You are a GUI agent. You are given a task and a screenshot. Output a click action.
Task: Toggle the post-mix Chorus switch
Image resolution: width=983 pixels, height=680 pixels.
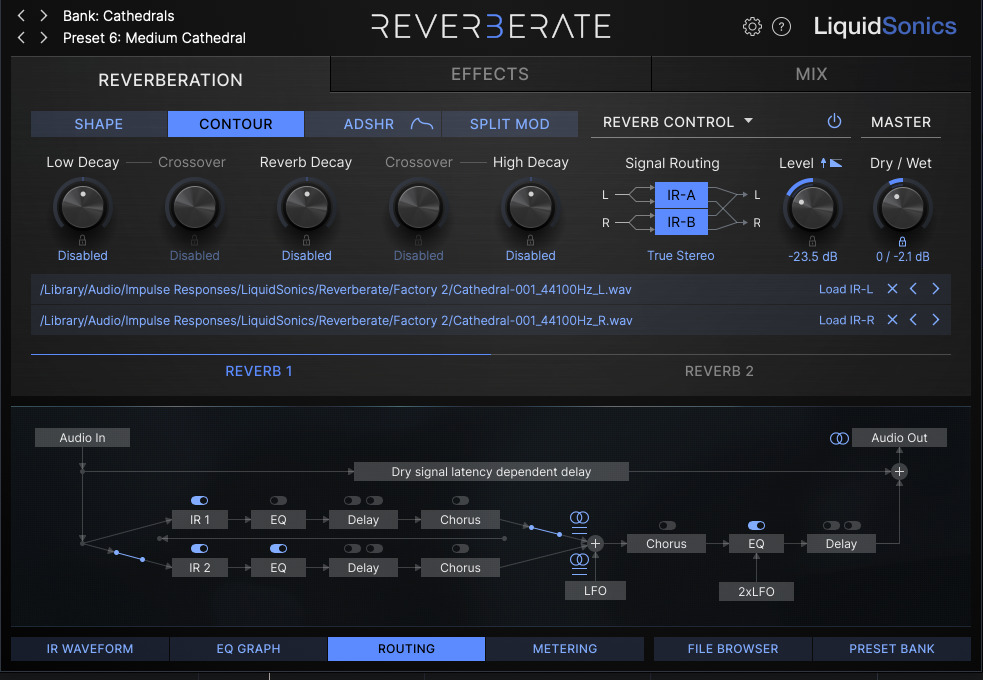(x=667, y=525)
